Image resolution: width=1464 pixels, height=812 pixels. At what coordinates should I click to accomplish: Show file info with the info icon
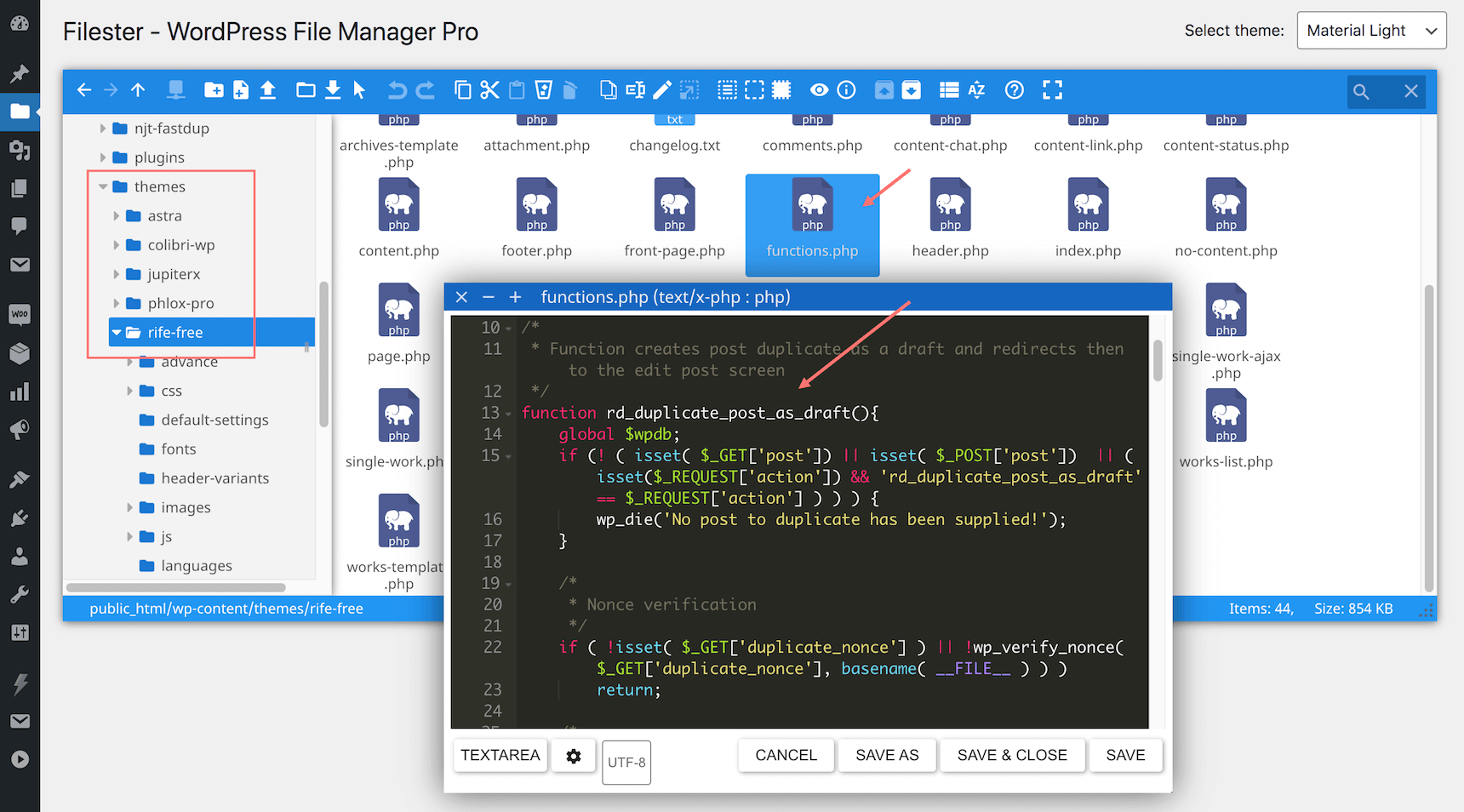[x=846, y=90]
